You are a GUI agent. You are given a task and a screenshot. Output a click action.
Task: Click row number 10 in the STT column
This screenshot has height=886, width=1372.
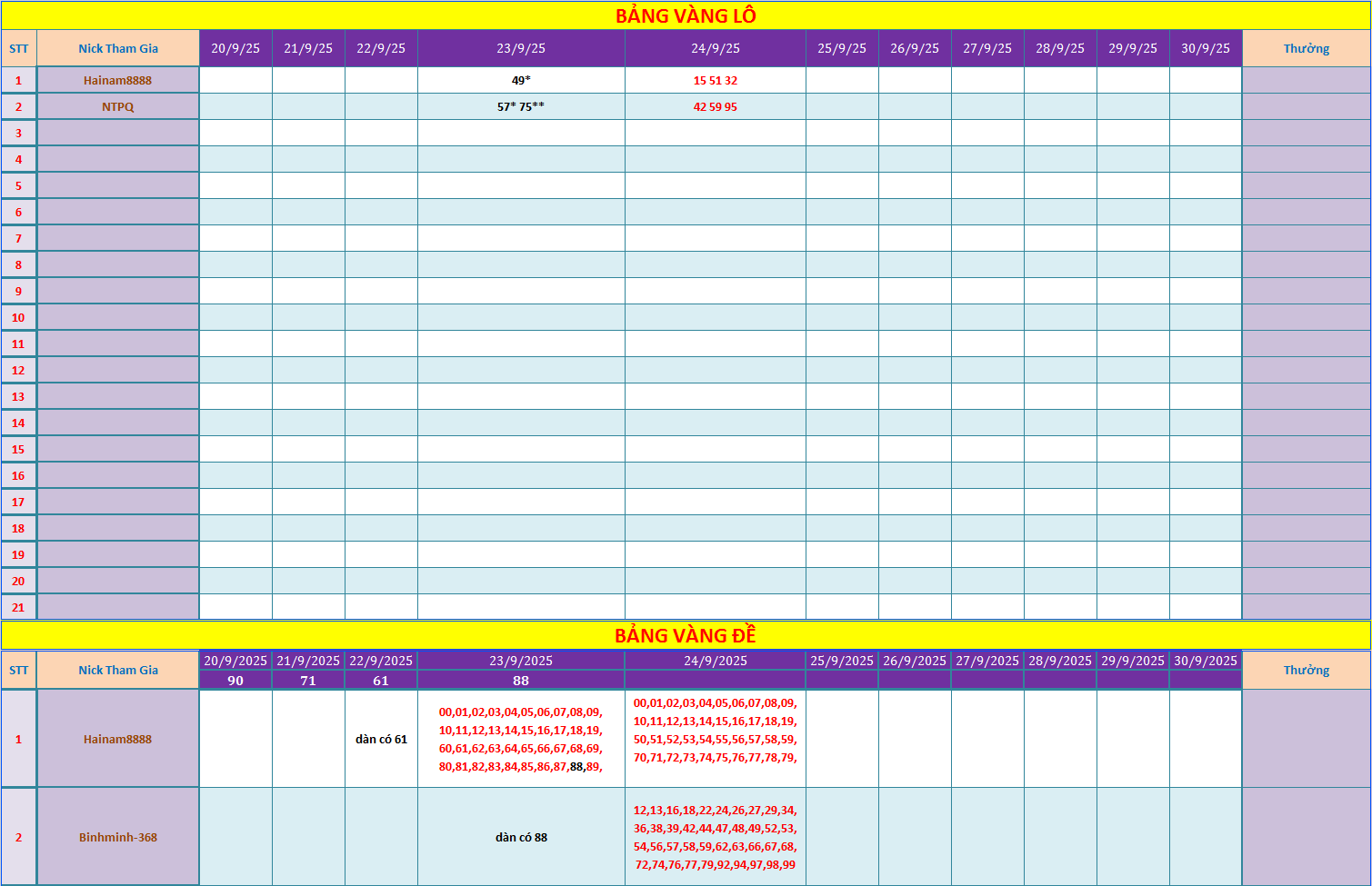point(18,317)
